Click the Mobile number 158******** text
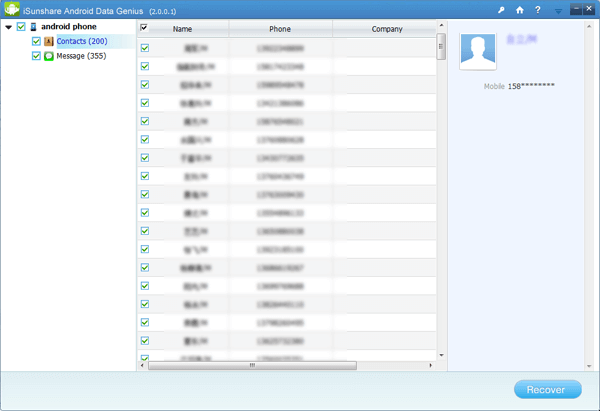Viewport: 600px width, 411px height. (531, 86)
